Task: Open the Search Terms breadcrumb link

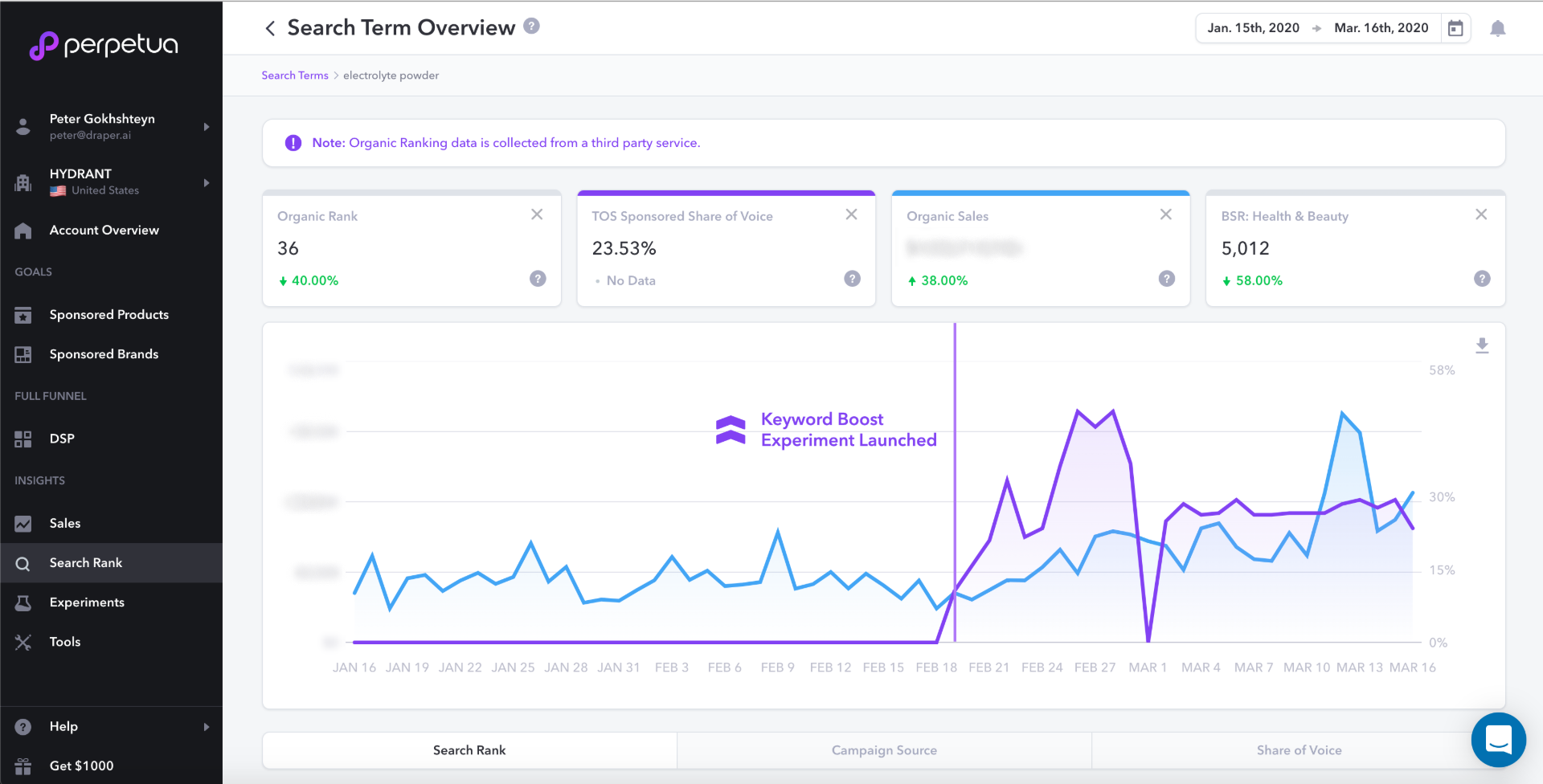Action: [294, 75]
